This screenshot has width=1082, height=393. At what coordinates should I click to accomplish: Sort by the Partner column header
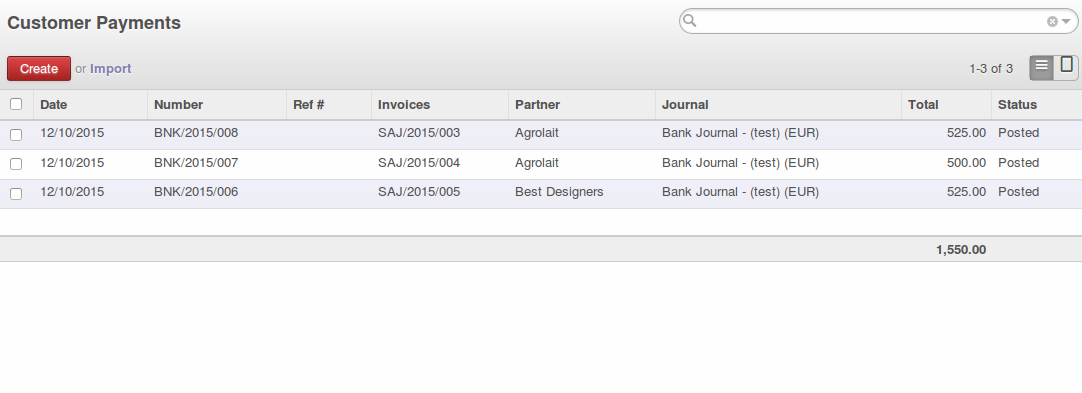click(538, 105)
